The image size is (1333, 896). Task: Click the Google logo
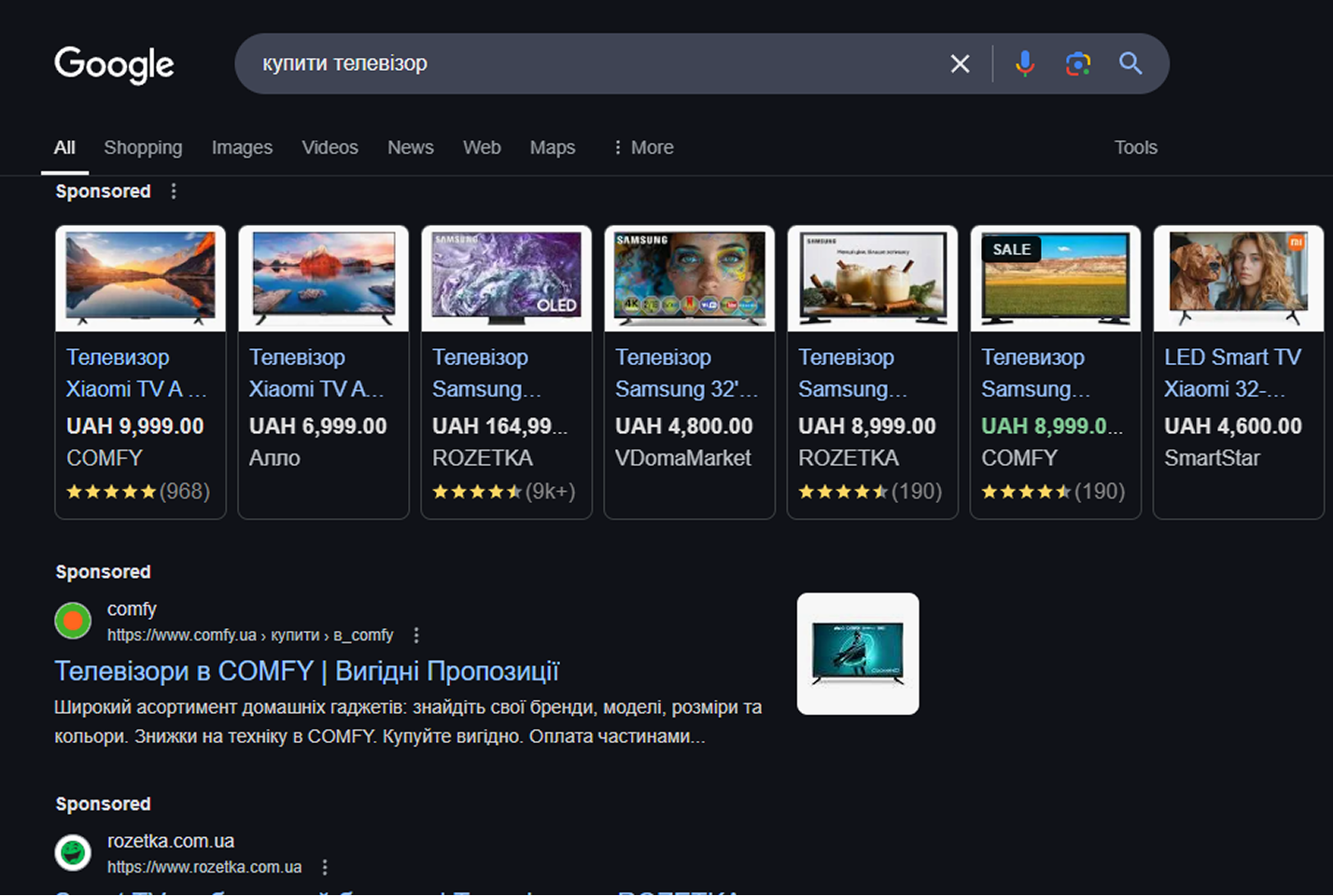click(x=114, y=64)
